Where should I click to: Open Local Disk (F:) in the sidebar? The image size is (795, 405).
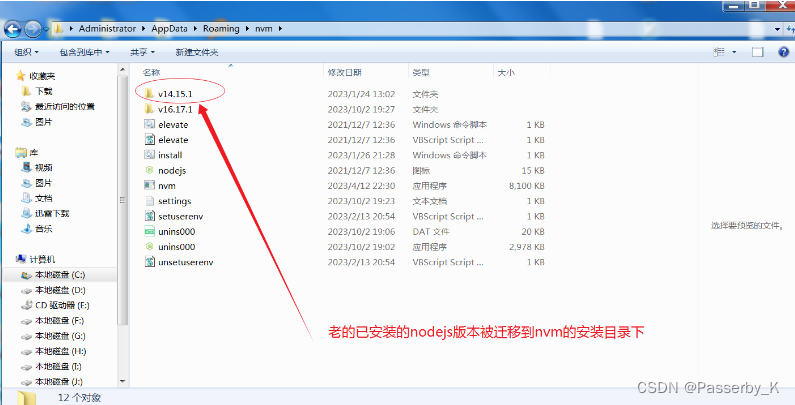tap(59, 320)
